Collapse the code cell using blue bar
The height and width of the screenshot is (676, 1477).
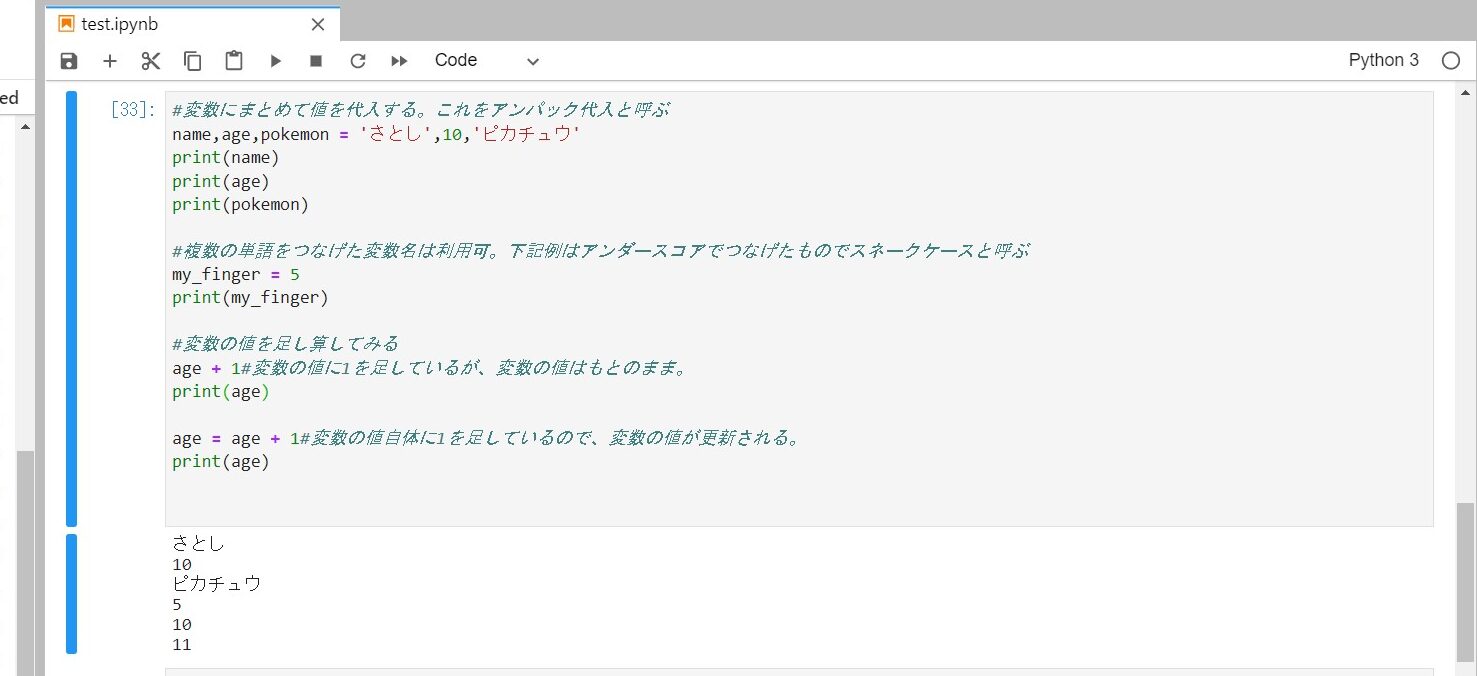[71, 309]
